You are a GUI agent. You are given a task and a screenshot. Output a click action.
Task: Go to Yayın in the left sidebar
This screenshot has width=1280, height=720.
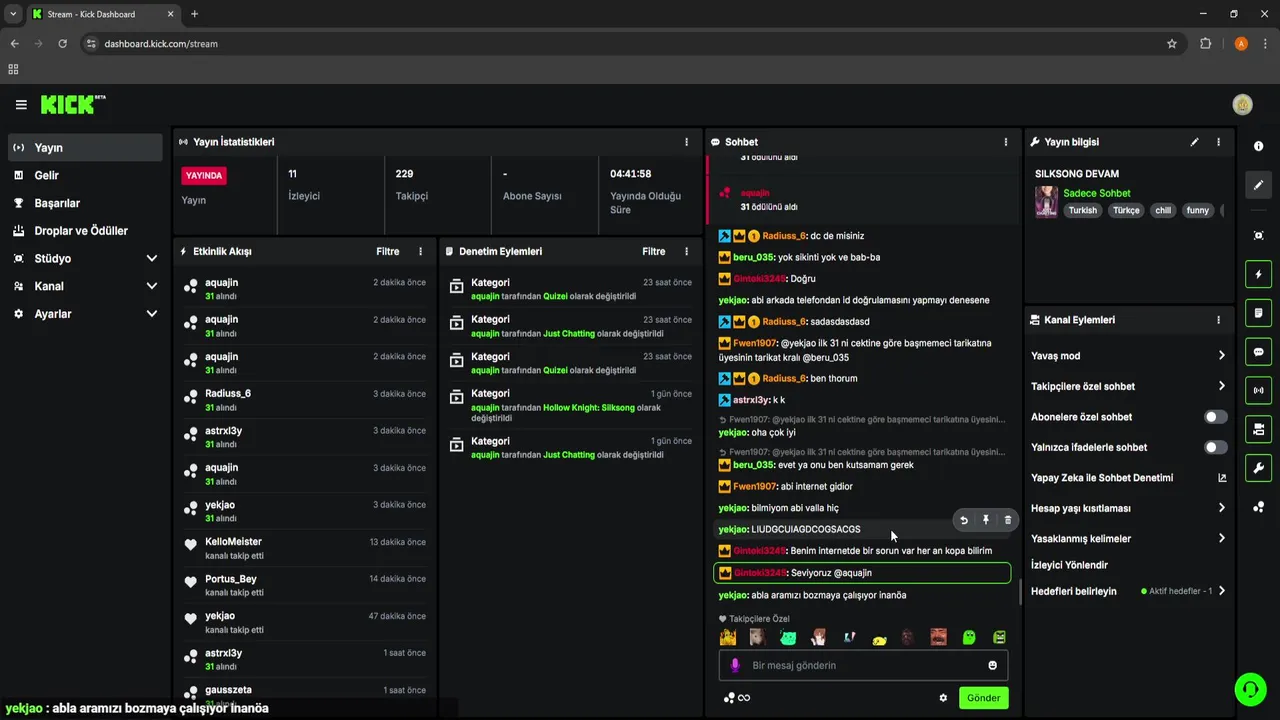[85, 147]
